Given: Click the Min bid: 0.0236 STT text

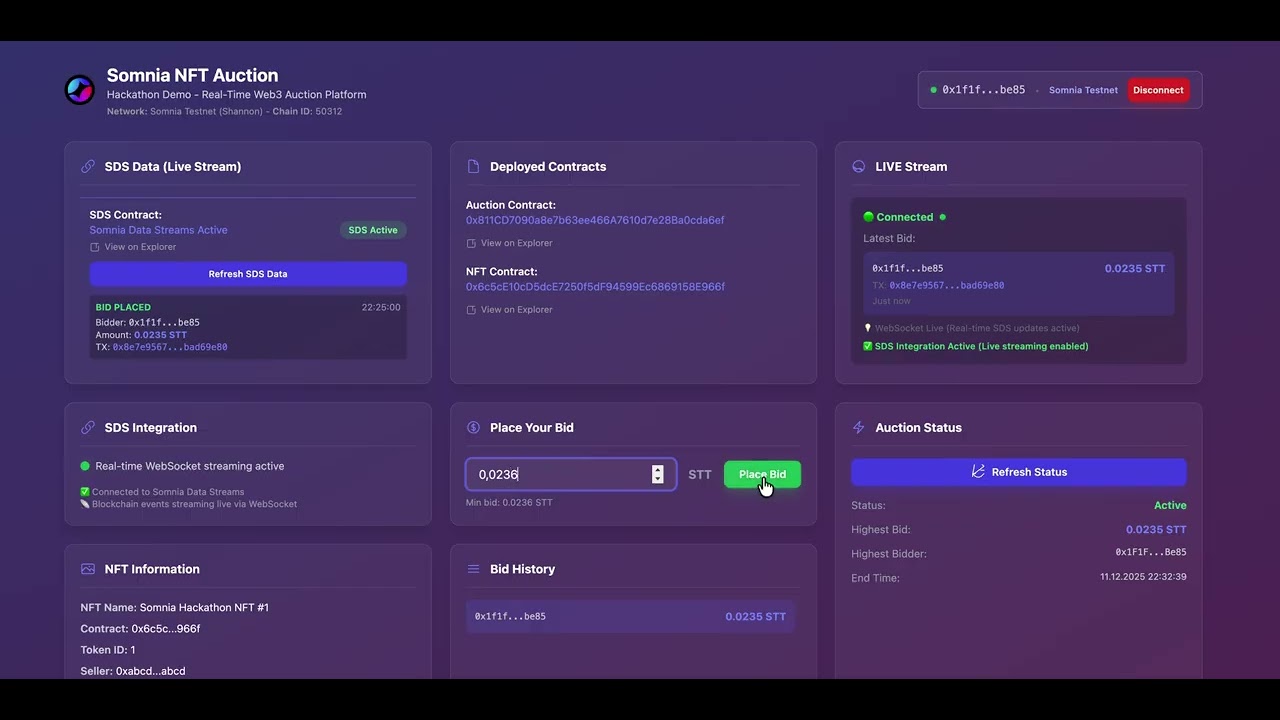Looking at the screenshot, I should (x=509, y=503).
